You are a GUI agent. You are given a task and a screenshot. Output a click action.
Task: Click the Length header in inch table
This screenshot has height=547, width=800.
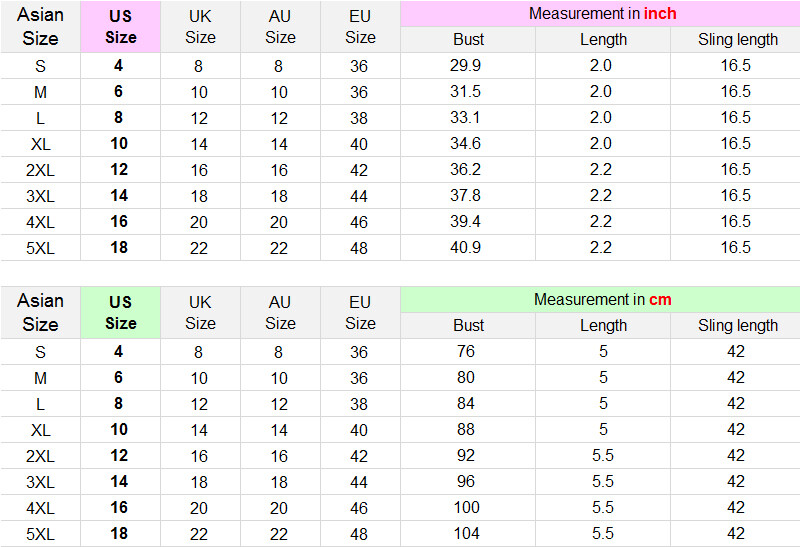point(603,40)
